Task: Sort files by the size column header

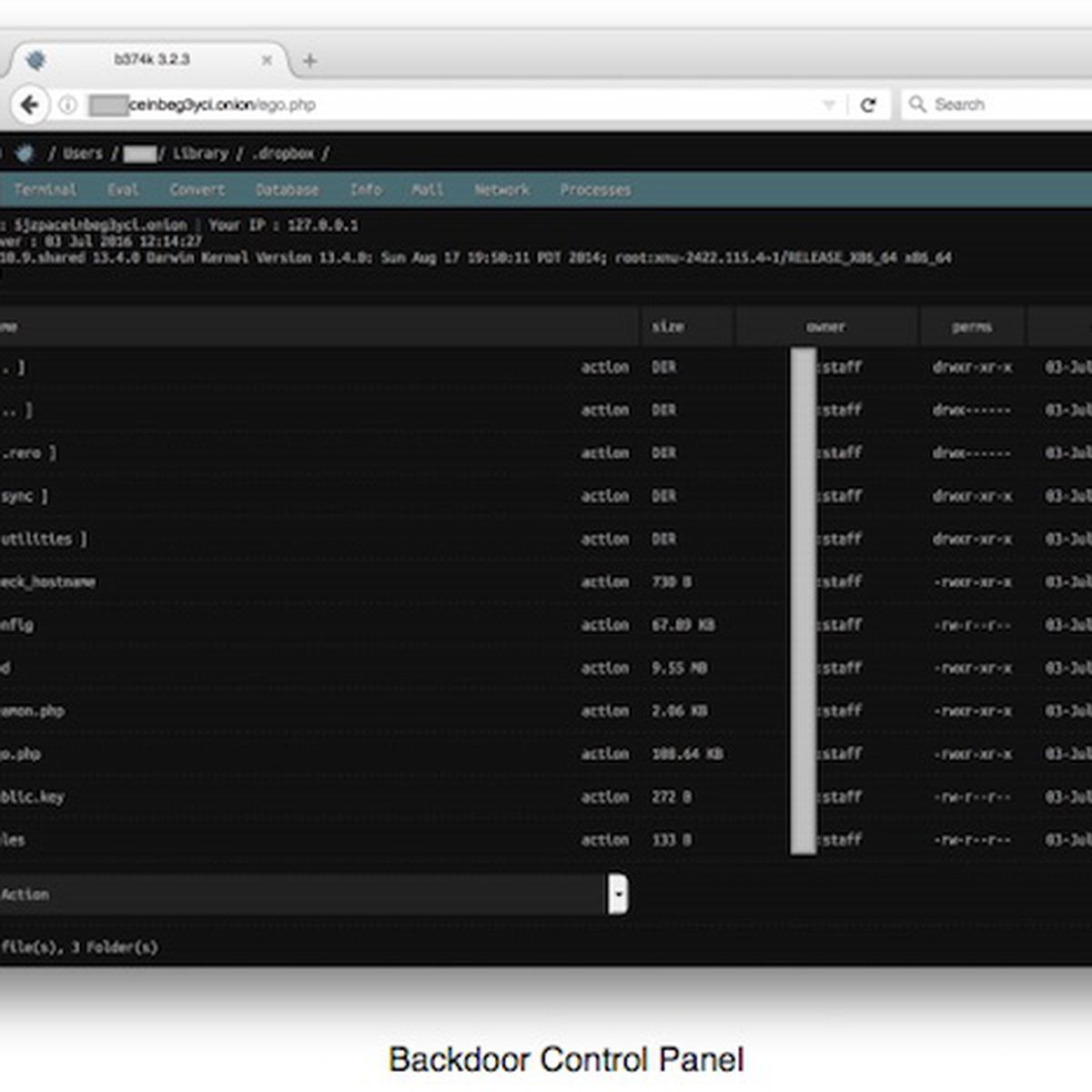Action: (667, 327)
